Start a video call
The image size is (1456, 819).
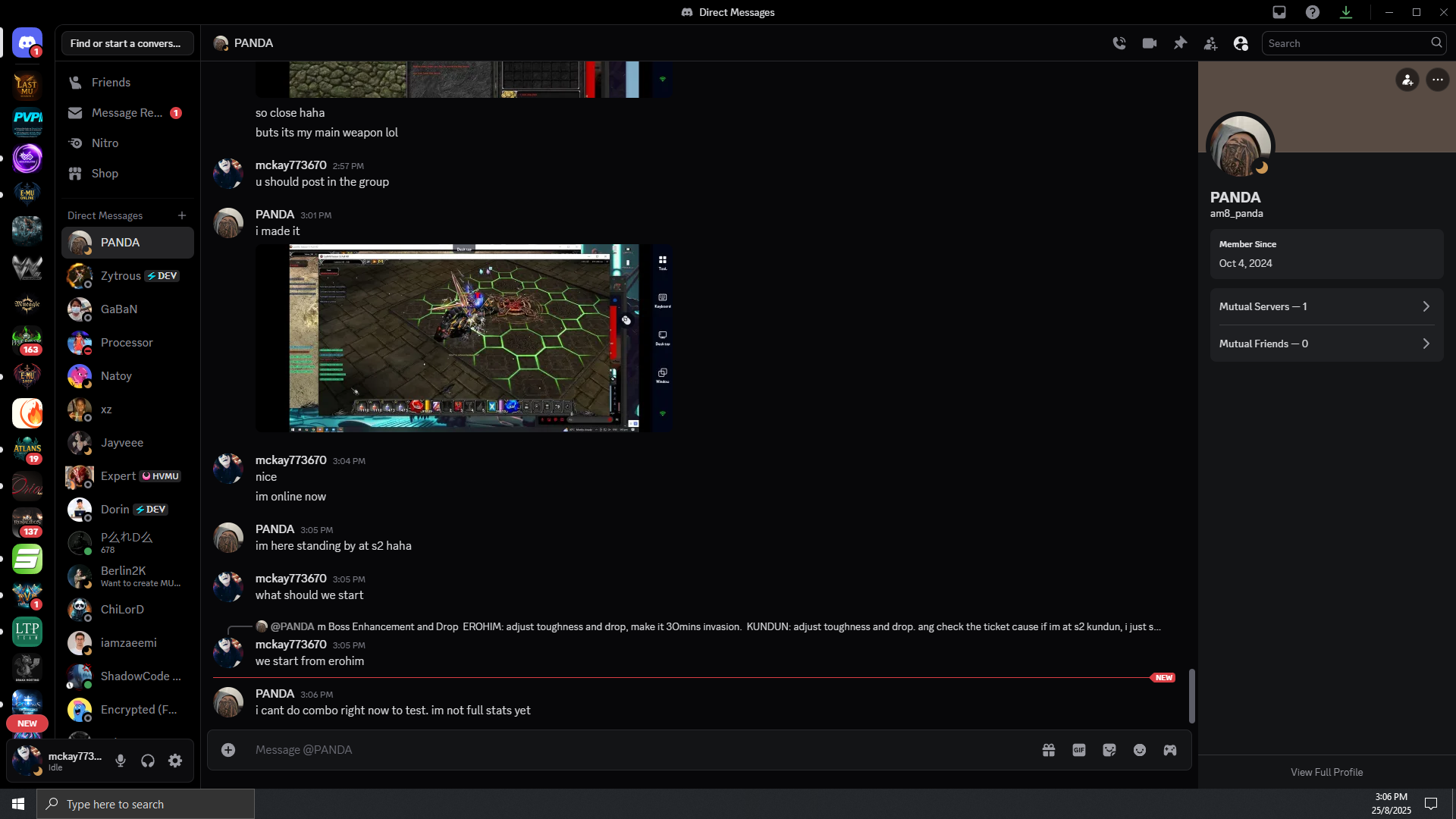coord(1150,43)
